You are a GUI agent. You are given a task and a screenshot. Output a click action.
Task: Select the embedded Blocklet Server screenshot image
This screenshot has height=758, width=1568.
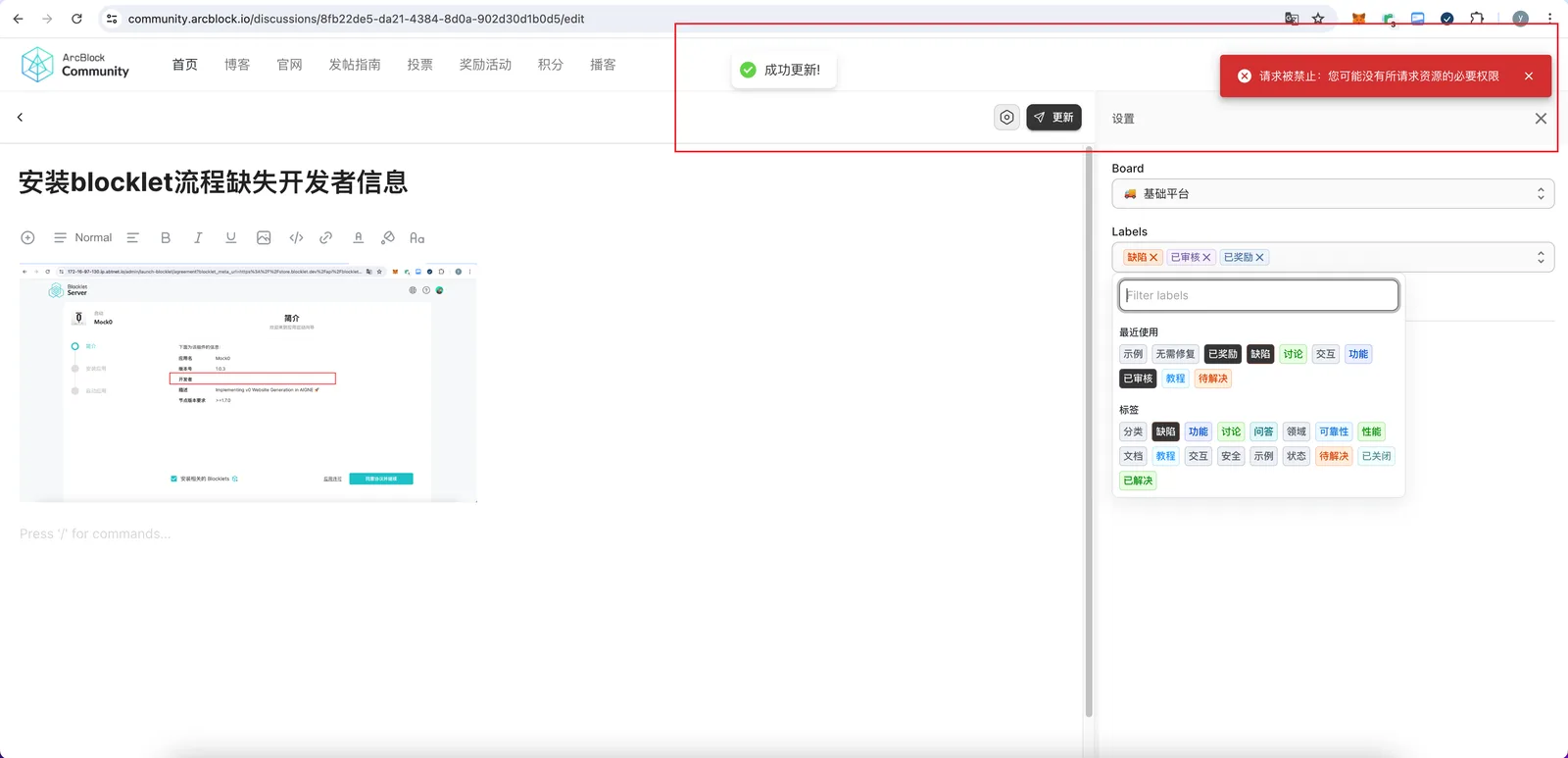pyautogui.click(x=248, y=383)
